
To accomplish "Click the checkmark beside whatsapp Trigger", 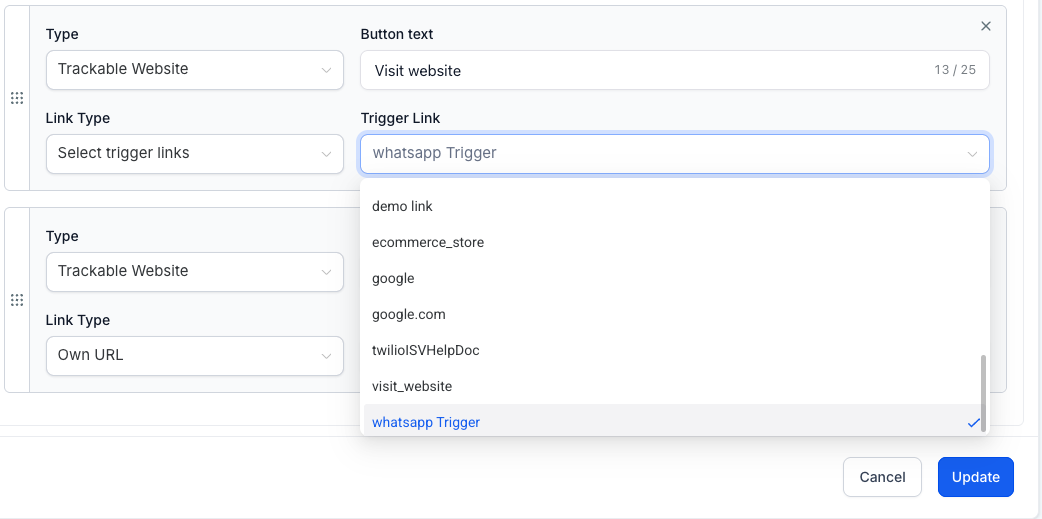I will coord(973,423).
